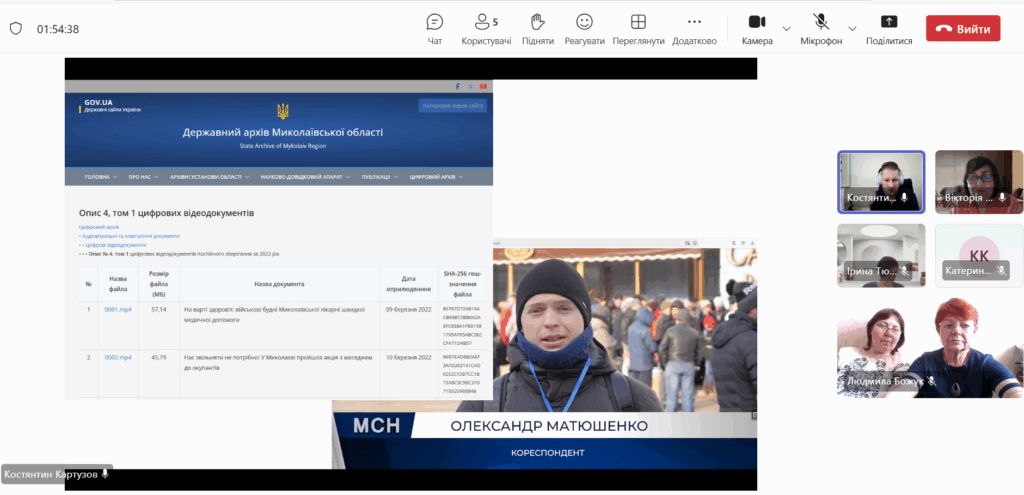
Task: Click the page title Опис 4, том 1
Action: click(166, 213)
